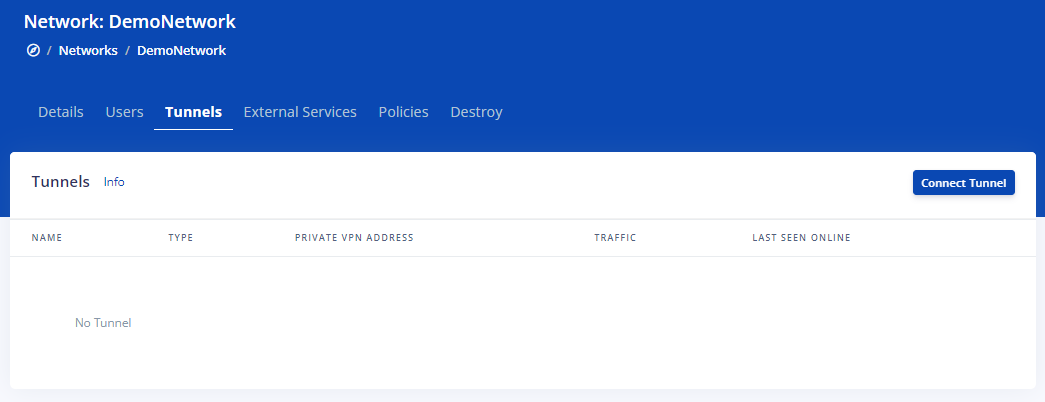Viewport: 1045px width, 402px height.
Task: Click the compass home icon in breadcrumb
Action: pos(33,50)
